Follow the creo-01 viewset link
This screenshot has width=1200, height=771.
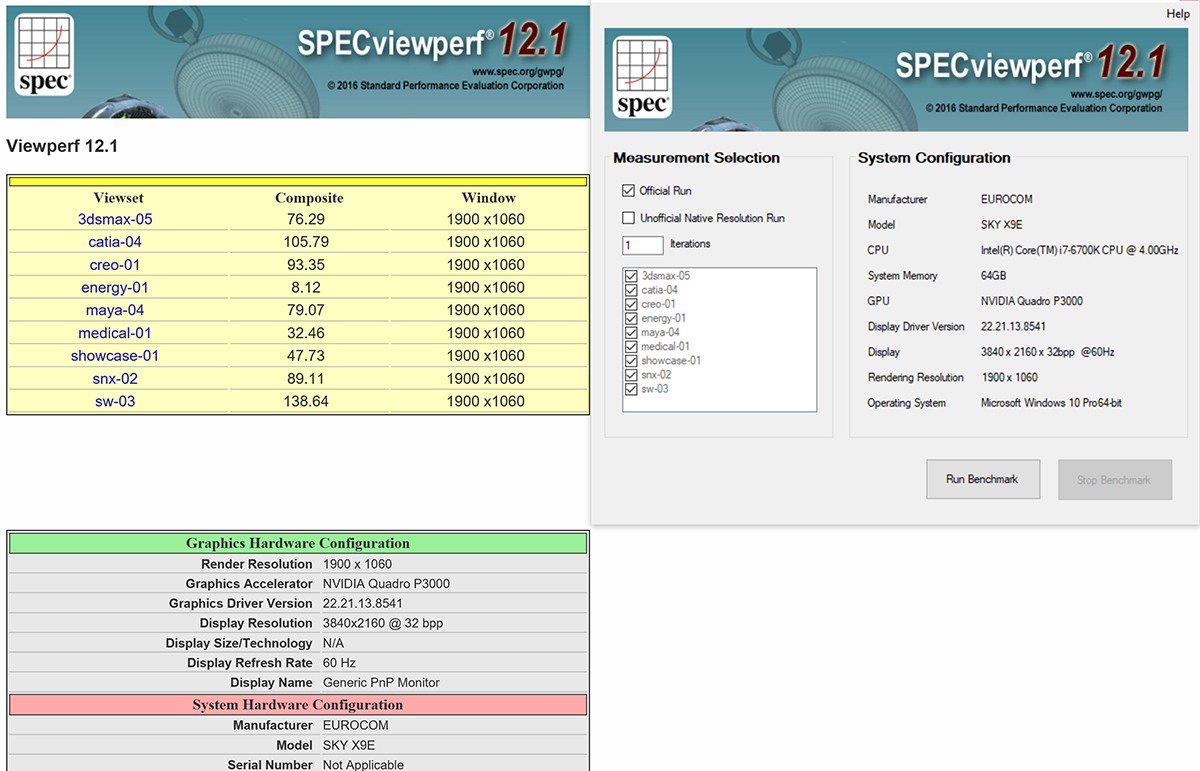tap(115, 265)
